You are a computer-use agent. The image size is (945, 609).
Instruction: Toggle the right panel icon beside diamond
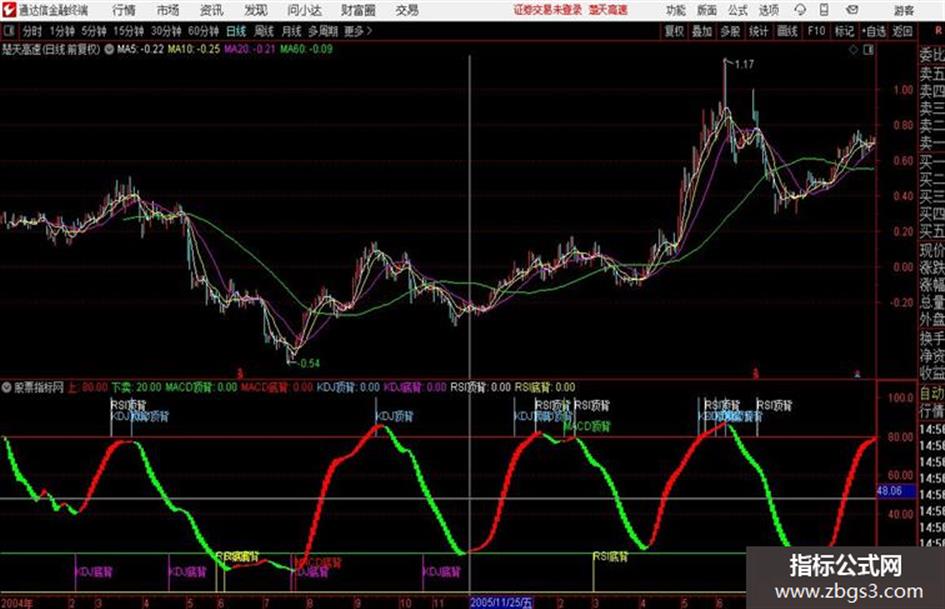868,50
